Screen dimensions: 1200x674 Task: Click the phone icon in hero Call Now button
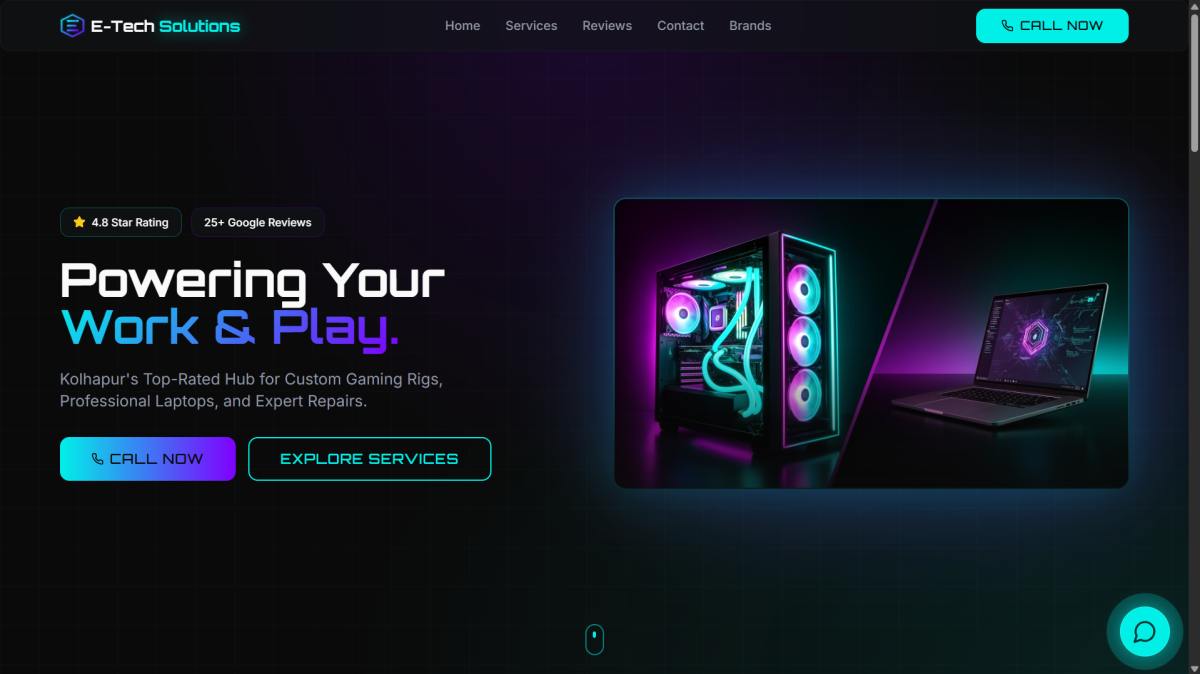click(98, 459)
